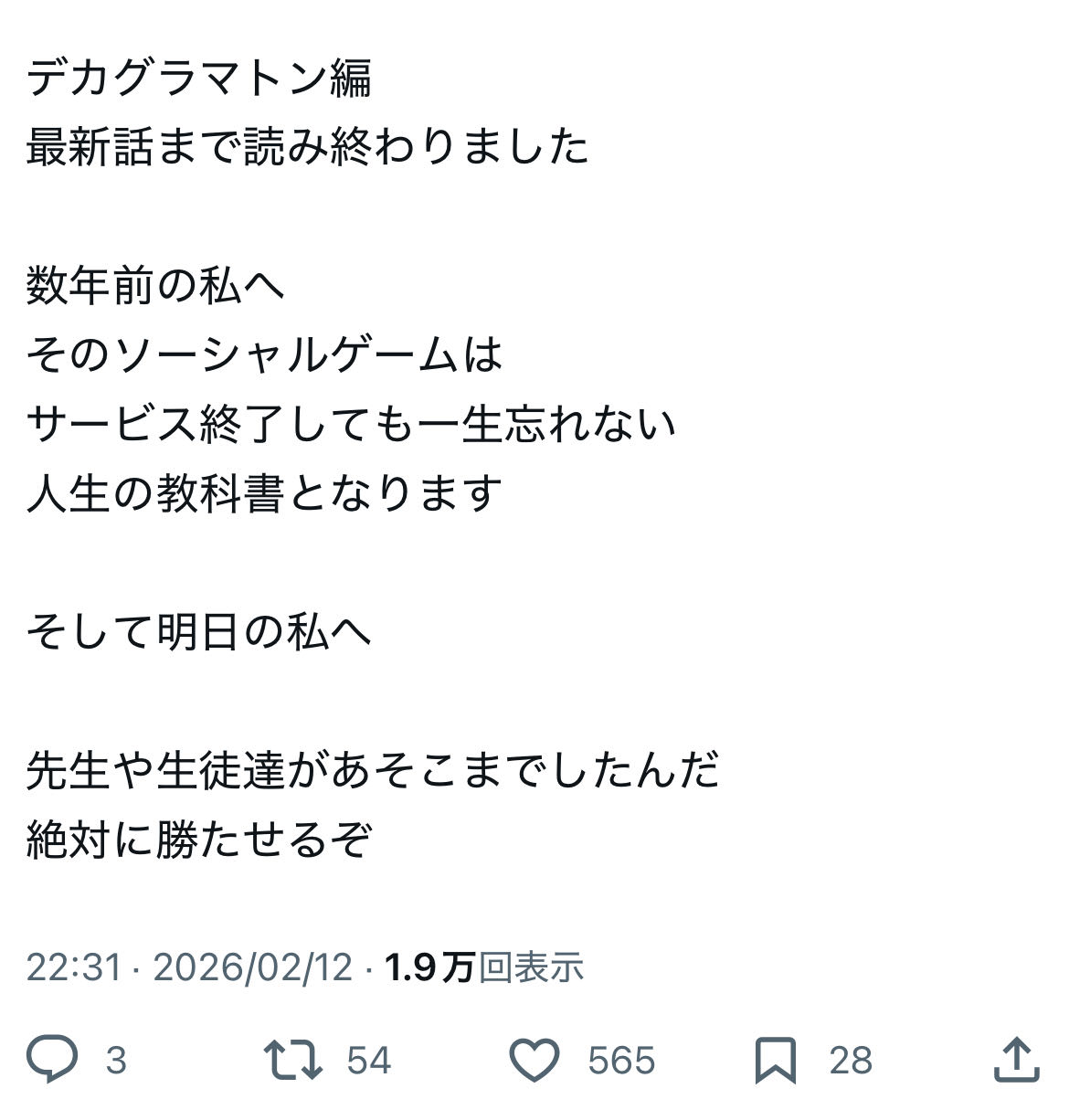Click the like count 565

(x=621, y=1061)
